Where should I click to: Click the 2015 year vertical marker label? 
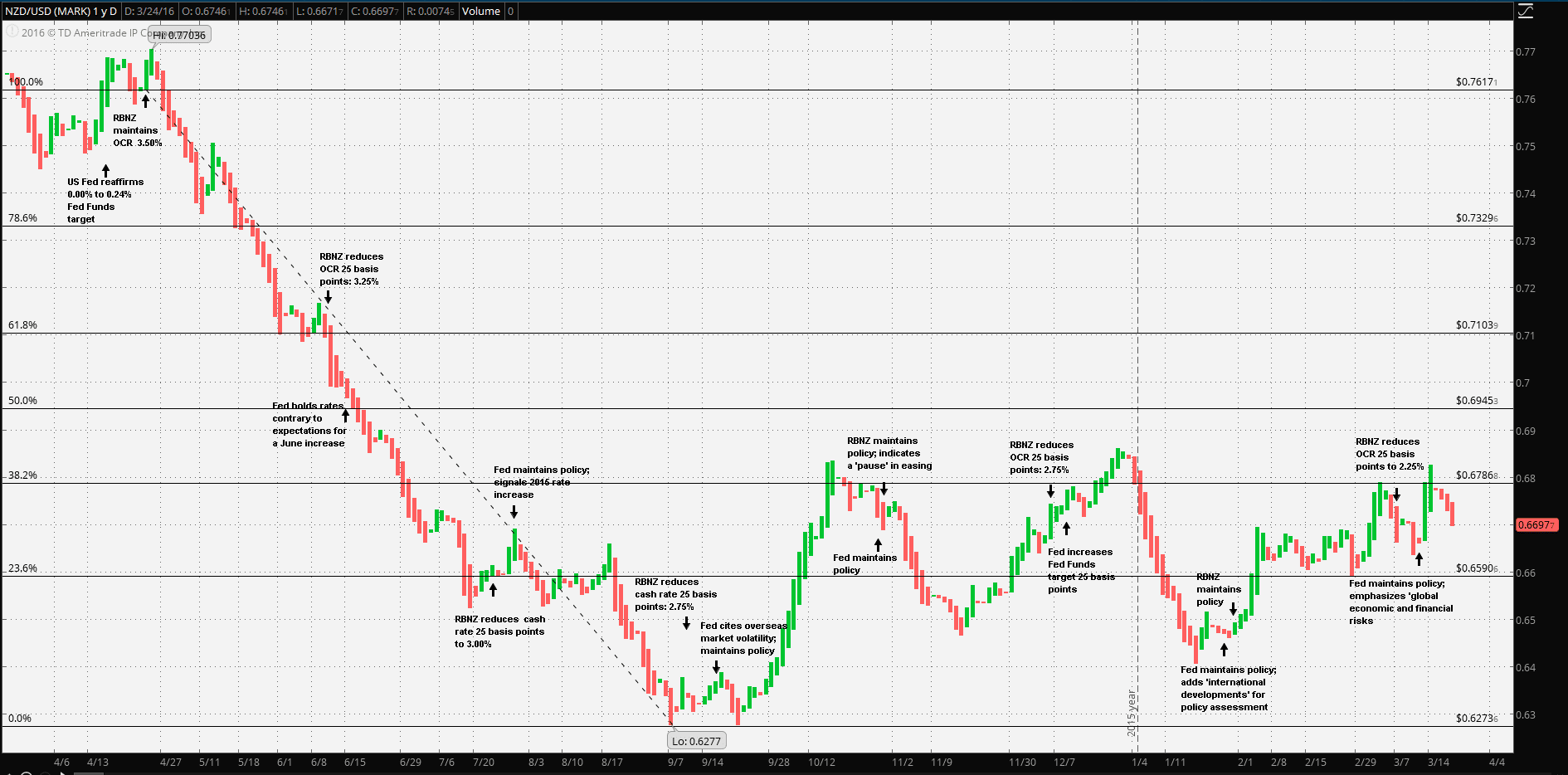pyautogui.click(x=1131, y=714)
